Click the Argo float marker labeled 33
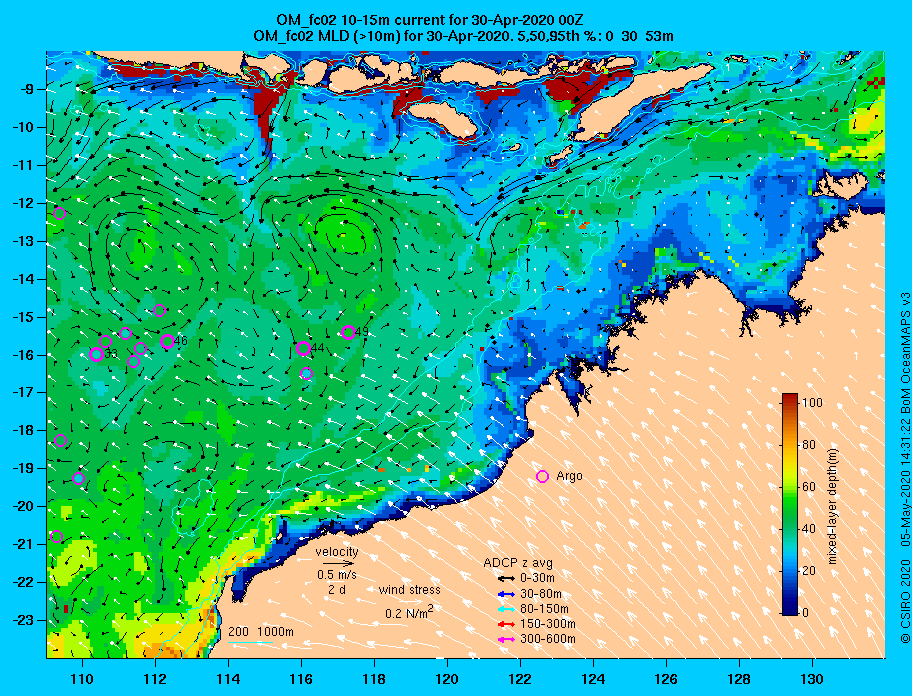Image resolution: width=912 pixels, height=696 pixels. pyautogui.click(x=97, y=355)
